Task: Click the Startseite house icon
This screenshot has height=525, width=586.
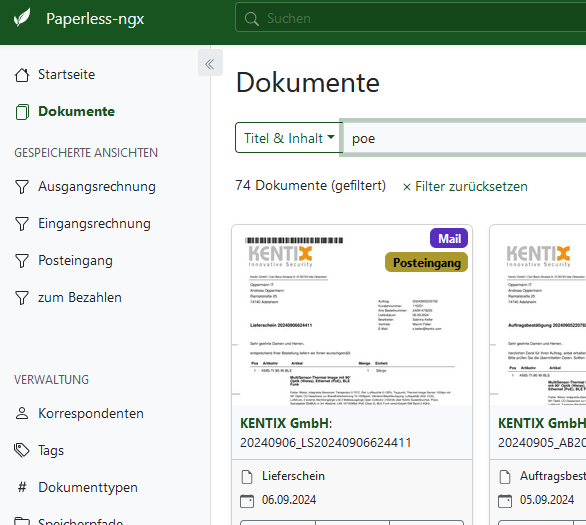Action: (22, 75)
